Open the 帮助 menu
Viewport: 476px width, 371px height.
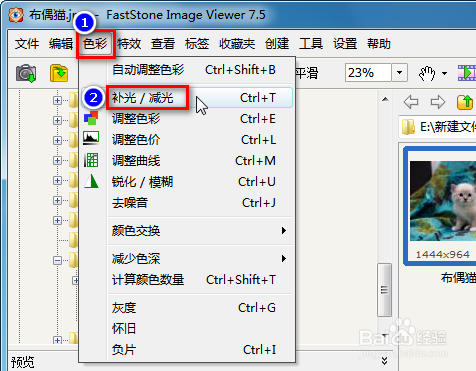(x=379, y=44)
